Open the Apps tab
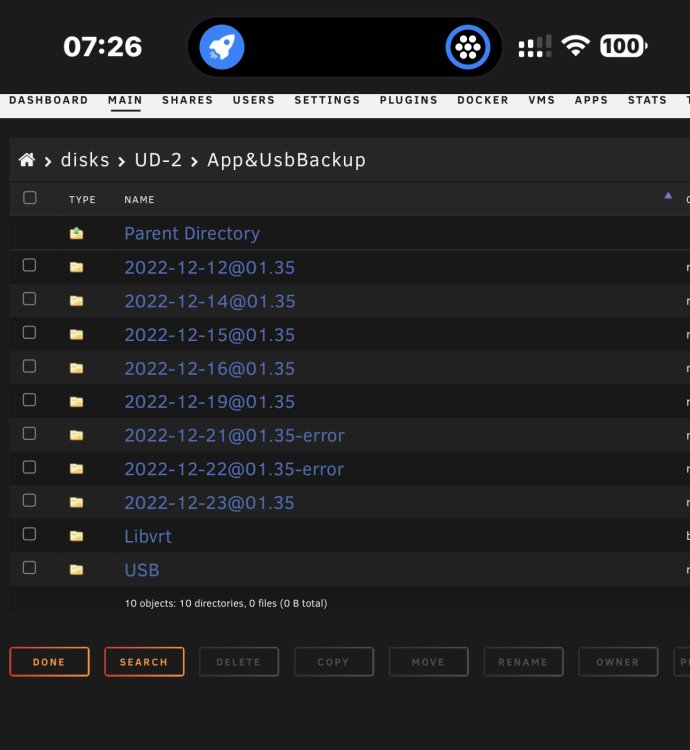Image resolution: width=690 pixels, height=750 pixels. pyautogui.click(x=591, y=100)
